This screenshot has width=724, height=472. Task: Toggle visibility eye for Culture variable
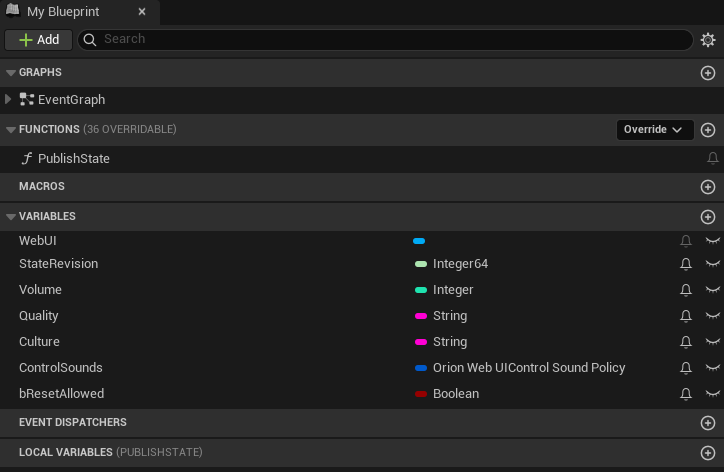tap(712, 341)
